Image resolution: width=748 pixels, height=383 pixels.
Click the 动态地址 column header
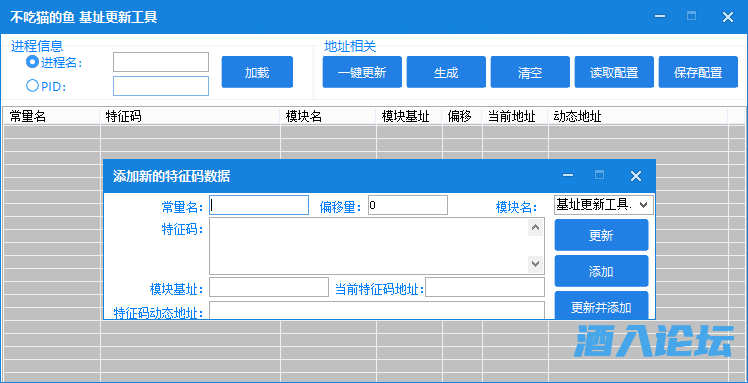click(638, 116)
